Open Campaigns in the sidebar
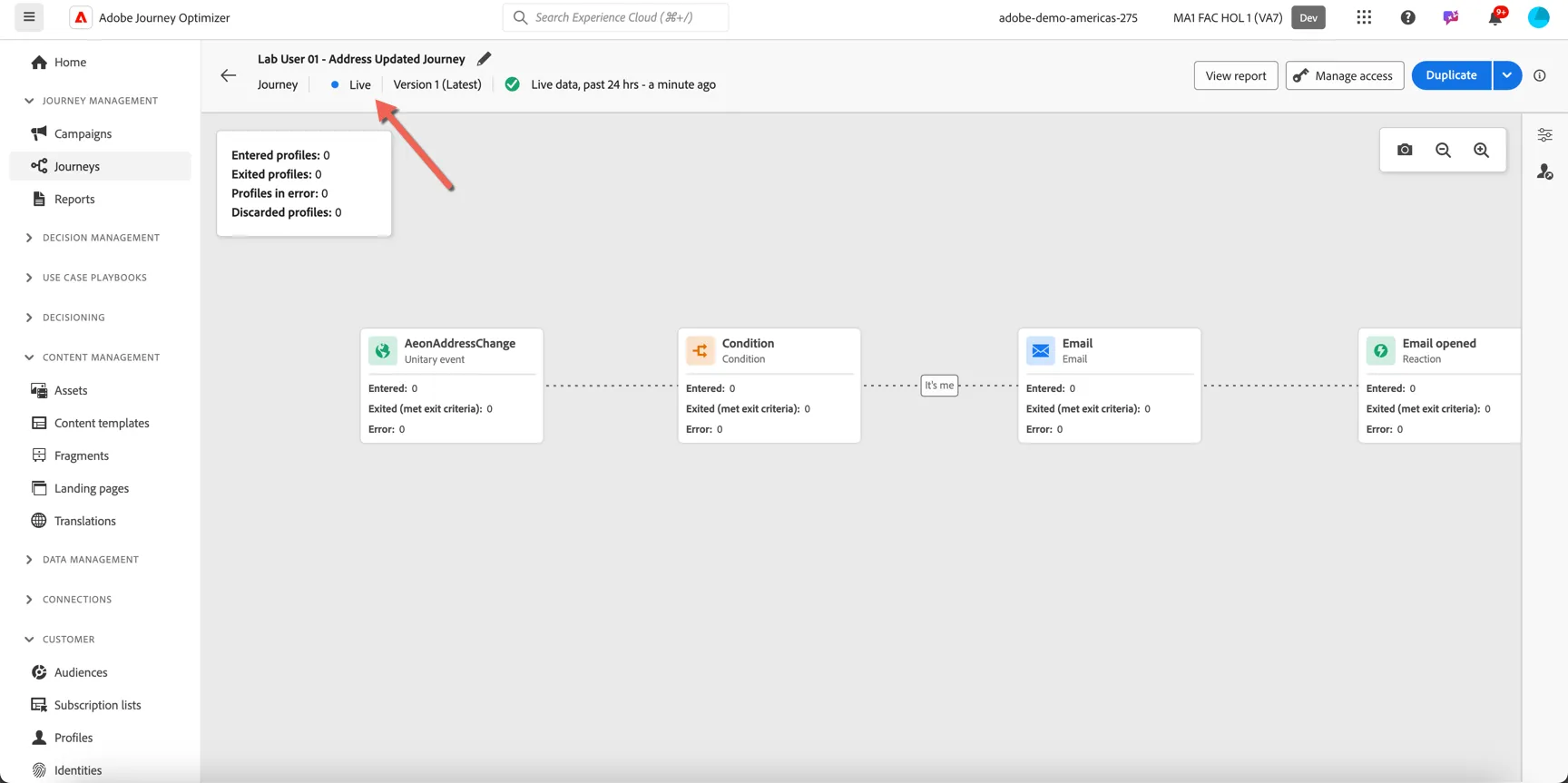The image size is (1568, 783). point(100,133)
